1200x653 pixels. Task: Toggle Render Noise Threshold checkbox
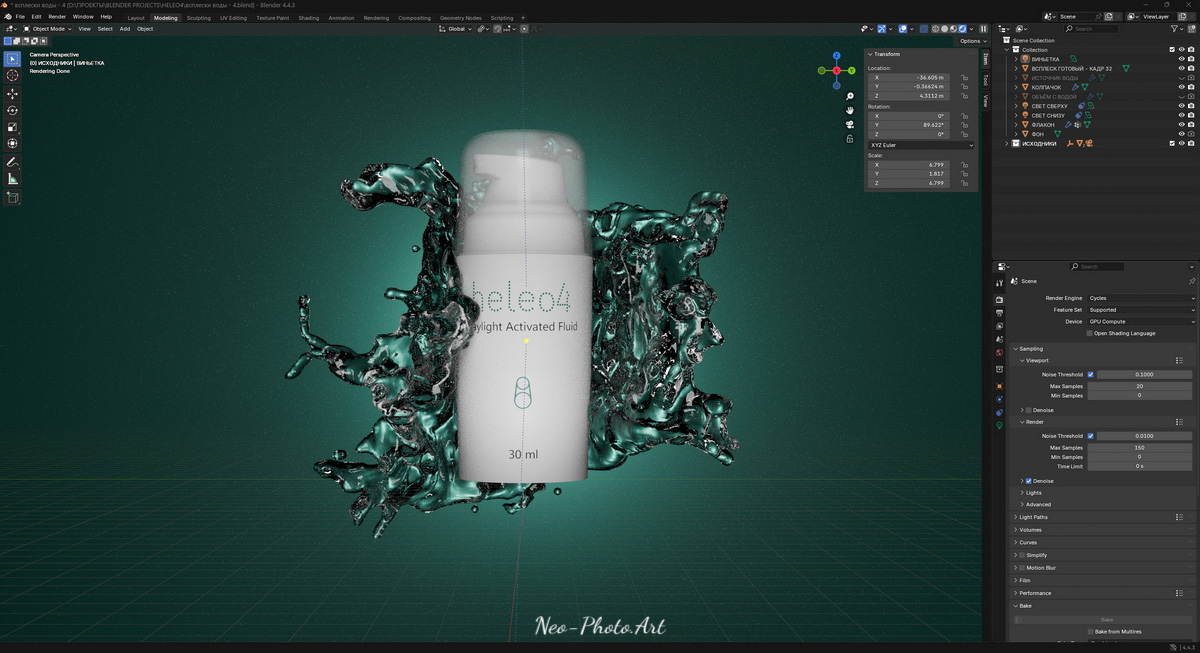tap(1090, 436)
